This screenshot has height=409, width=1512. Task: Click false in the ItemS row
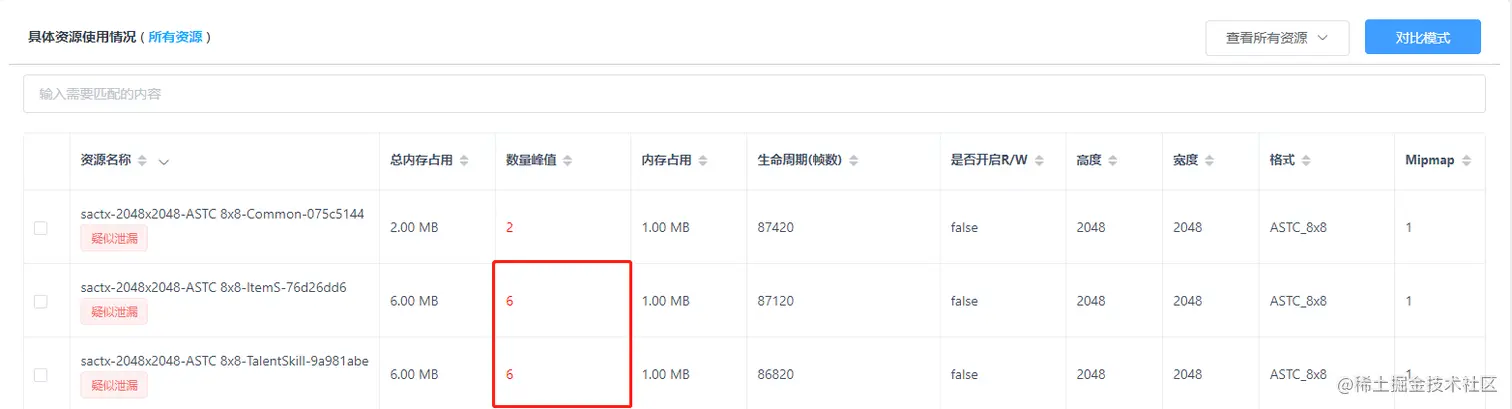(964, 301)
